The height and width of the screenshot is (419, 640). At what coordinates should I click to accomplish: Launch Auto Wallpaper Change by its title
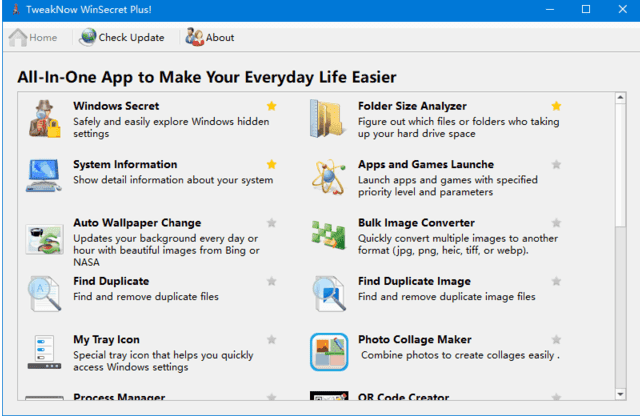tap(137, 223)
